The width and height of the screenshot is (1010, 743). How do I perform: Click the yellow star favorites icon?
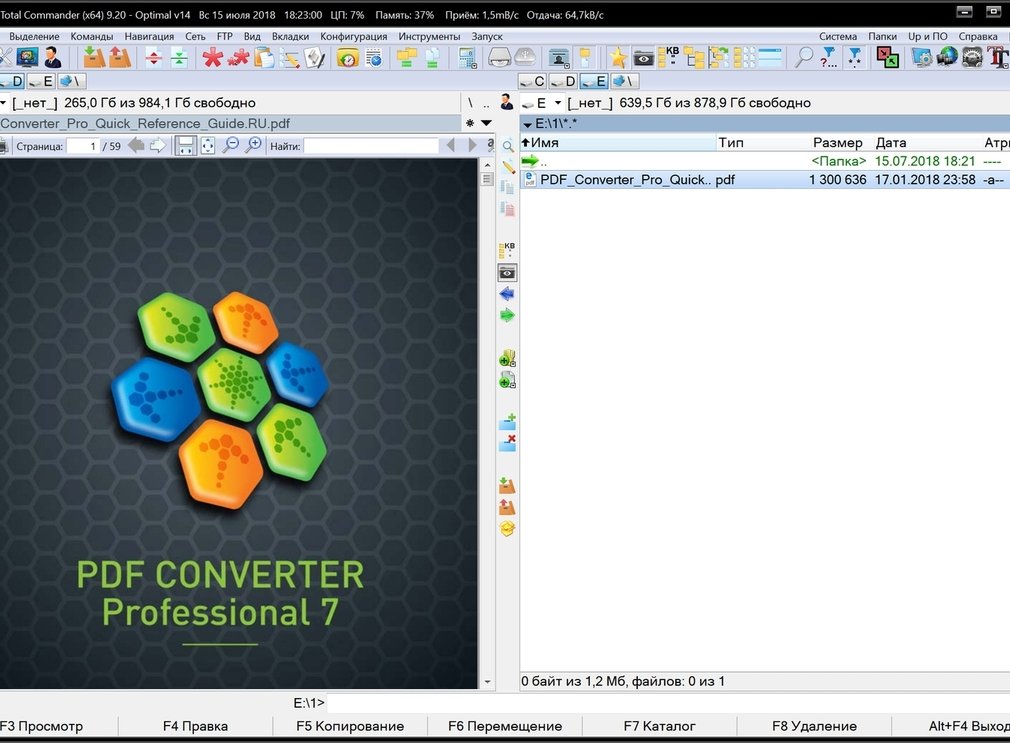(x=618, y=58)
